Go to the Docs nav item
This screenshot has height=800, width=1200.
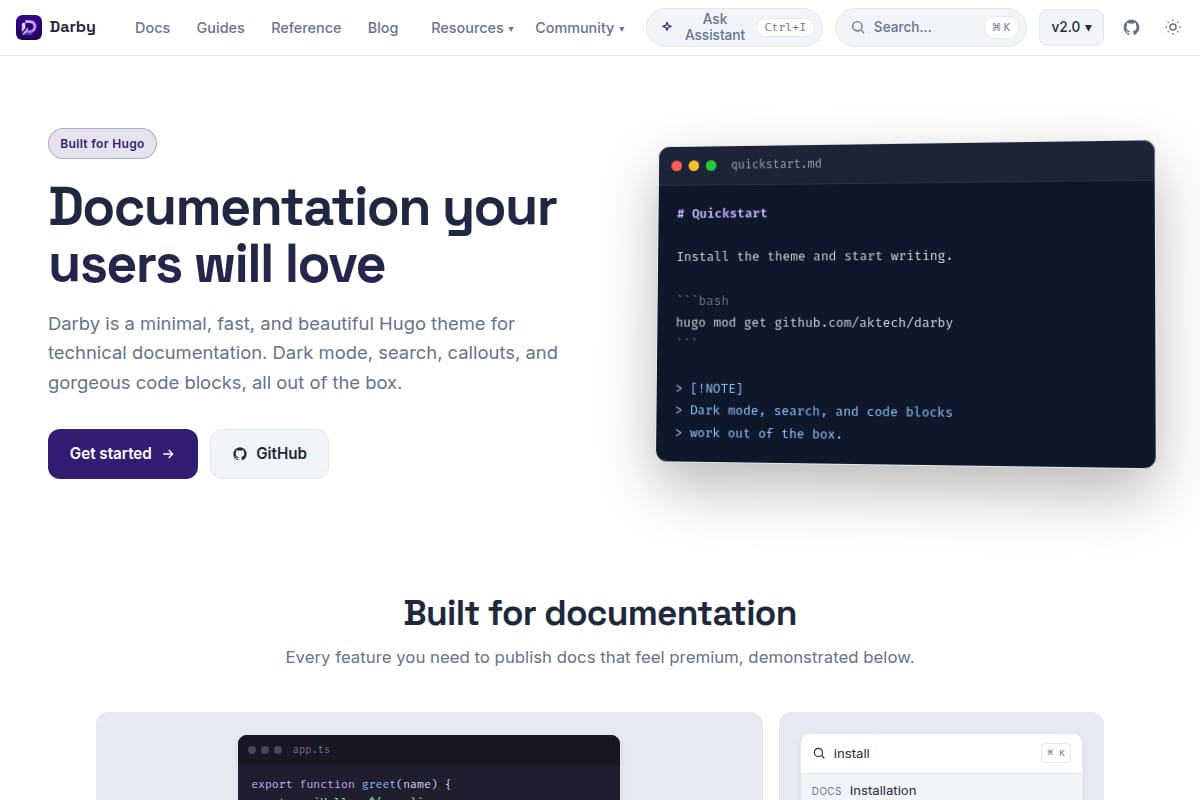[x=152, y=28]
